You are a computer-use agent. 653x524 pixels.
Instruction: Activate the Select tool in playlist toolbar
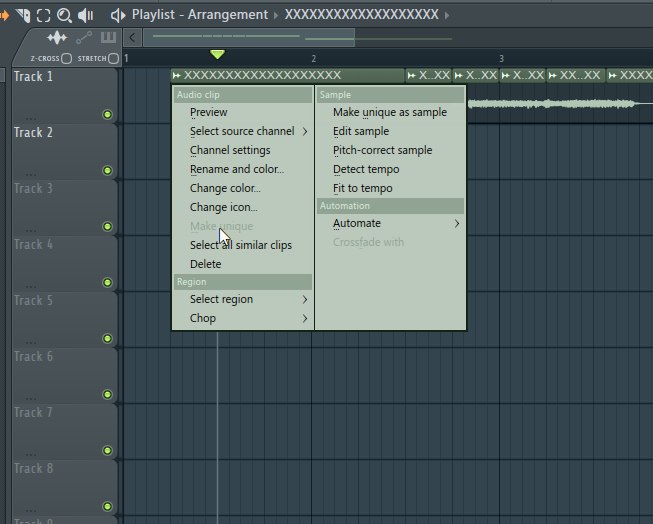43,15
